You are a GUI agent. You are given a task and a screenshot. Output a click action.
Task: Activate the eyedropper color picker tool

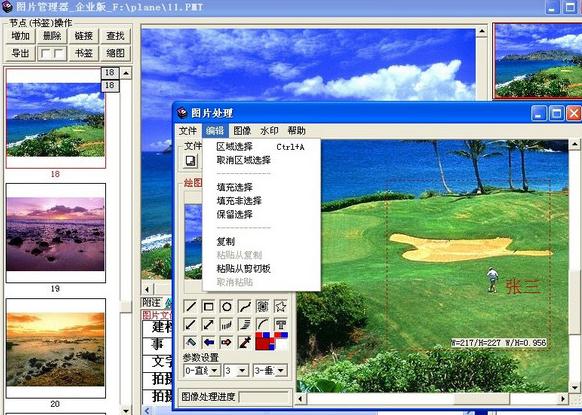tap(245, 342)
